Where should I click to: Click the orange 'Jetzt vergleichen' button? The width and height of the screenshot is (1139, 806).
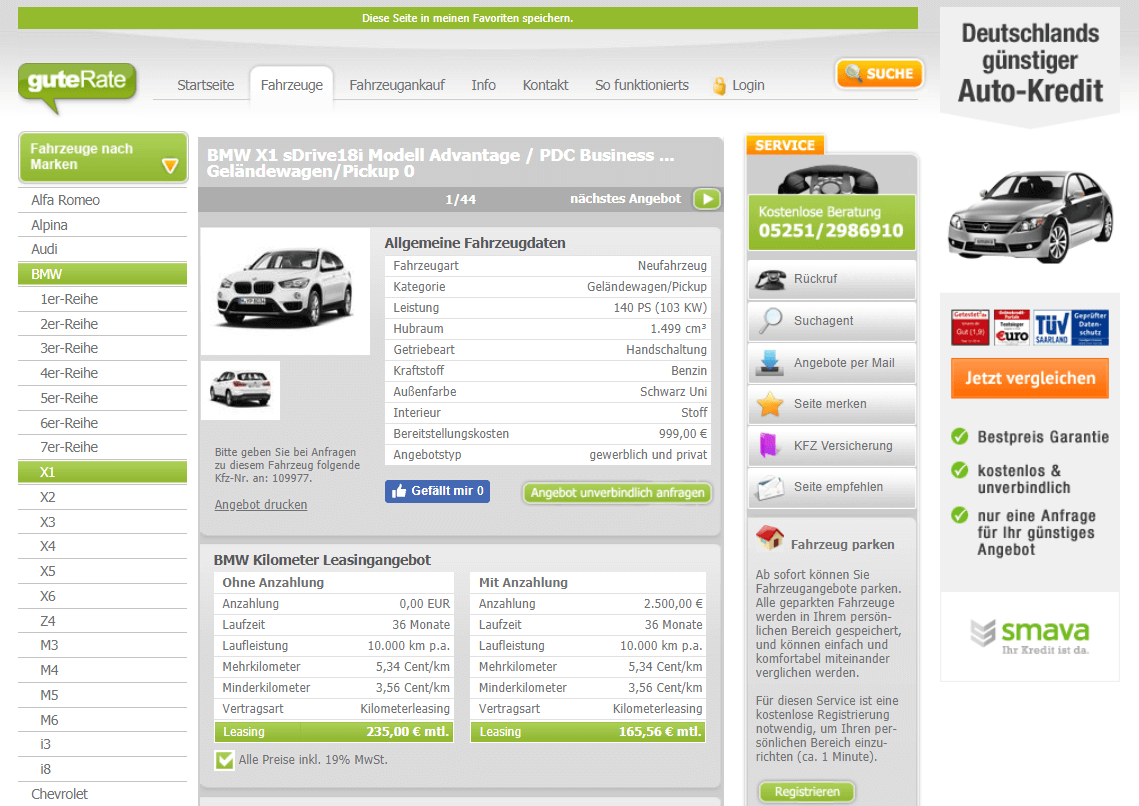tap(1029, 378)
